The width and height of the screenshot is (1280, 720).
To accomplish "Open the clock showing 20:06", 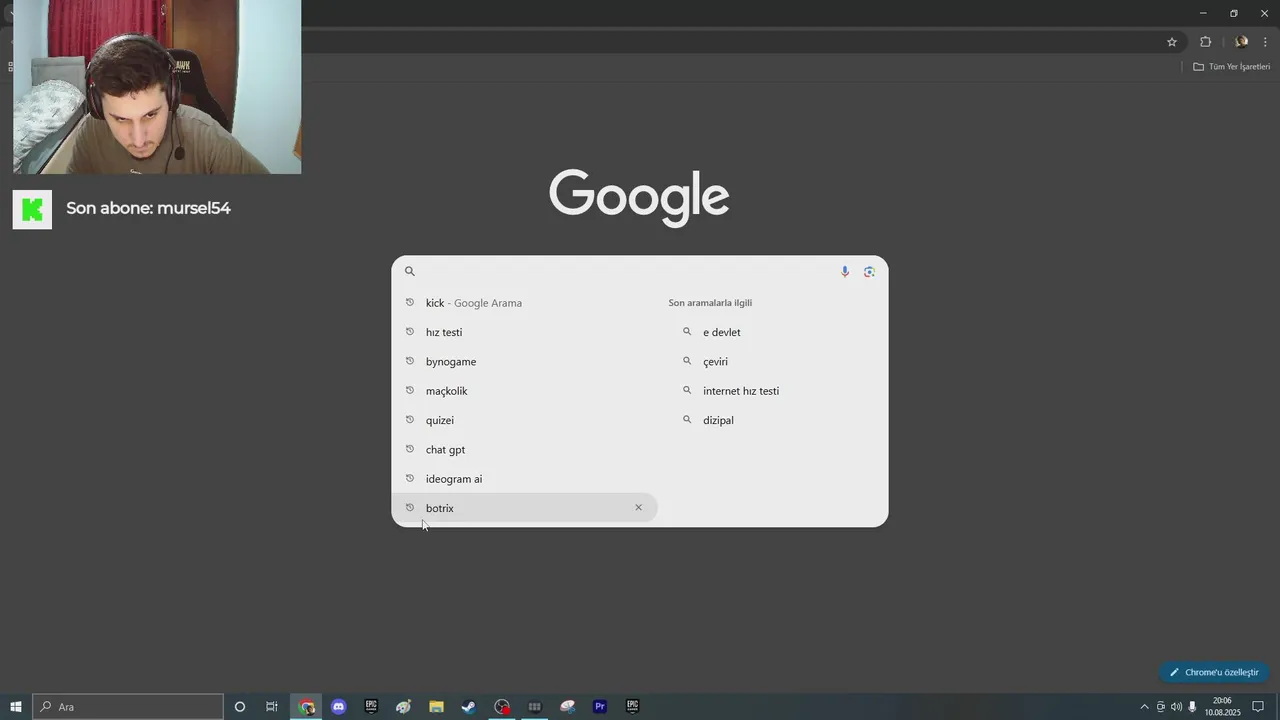I will (x=1222, y=707).
